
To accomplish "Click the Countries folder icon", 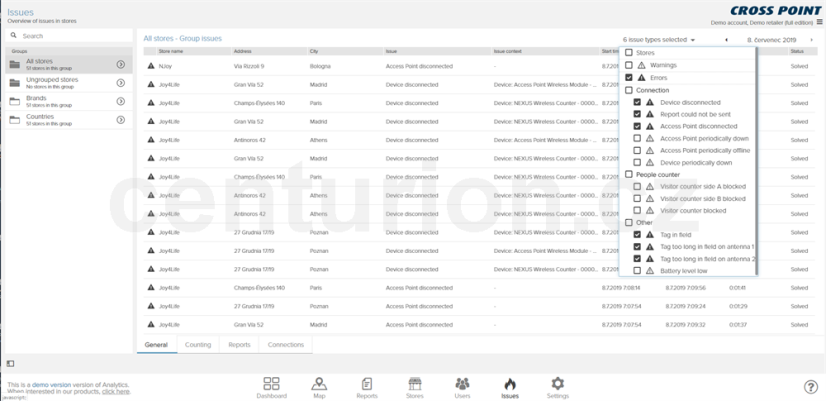I will pyautogui.click(x=15, y=120).
